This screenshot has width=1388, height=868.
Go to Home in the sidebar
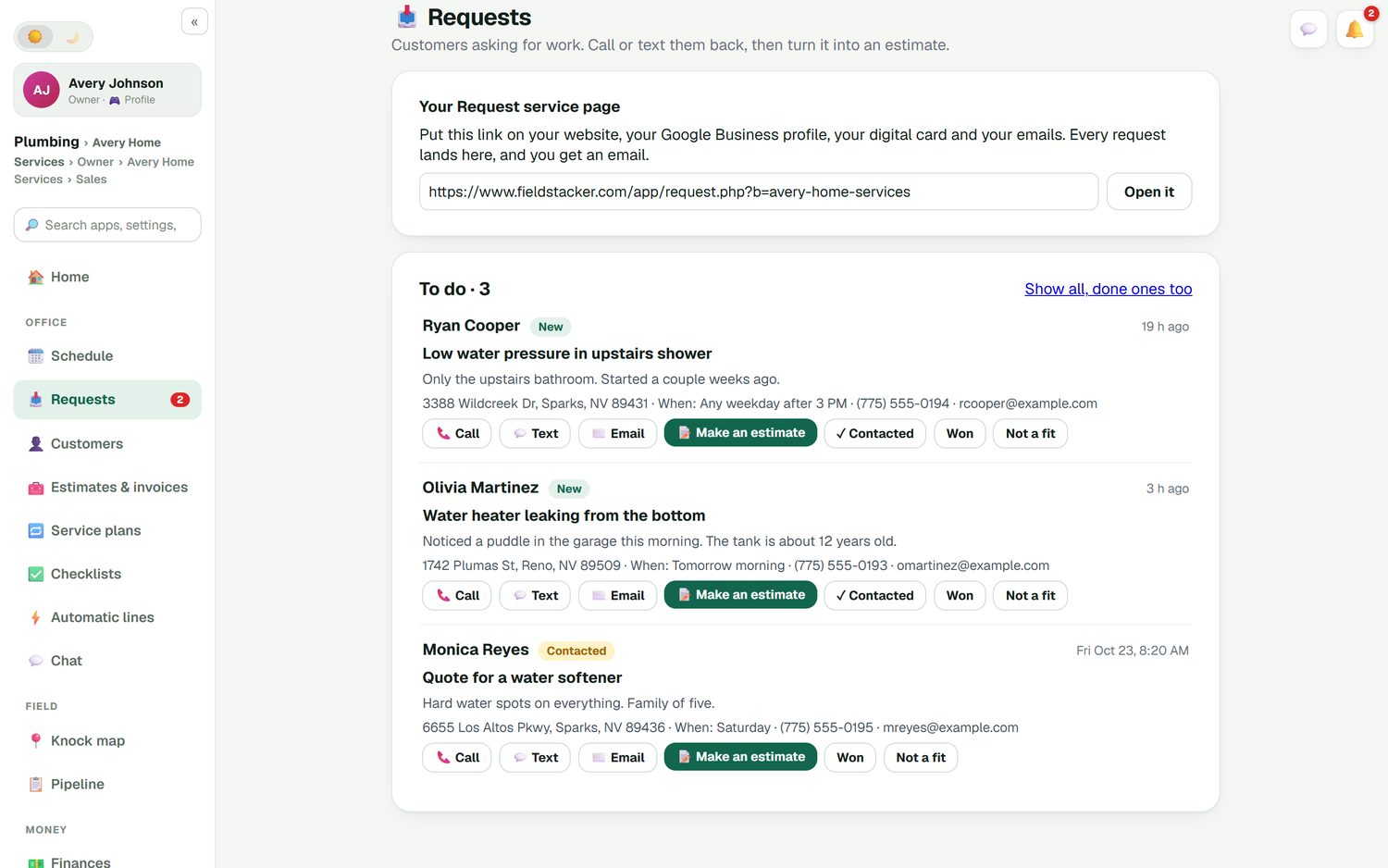click(107, 277)
